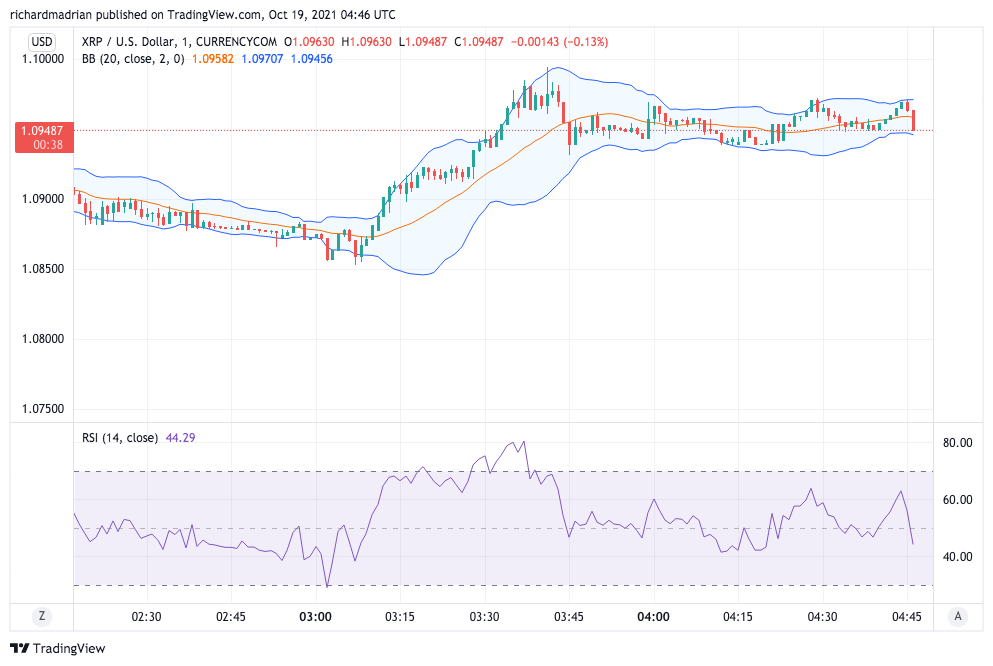Click the 1.10000 price scale label

(41, 59)
